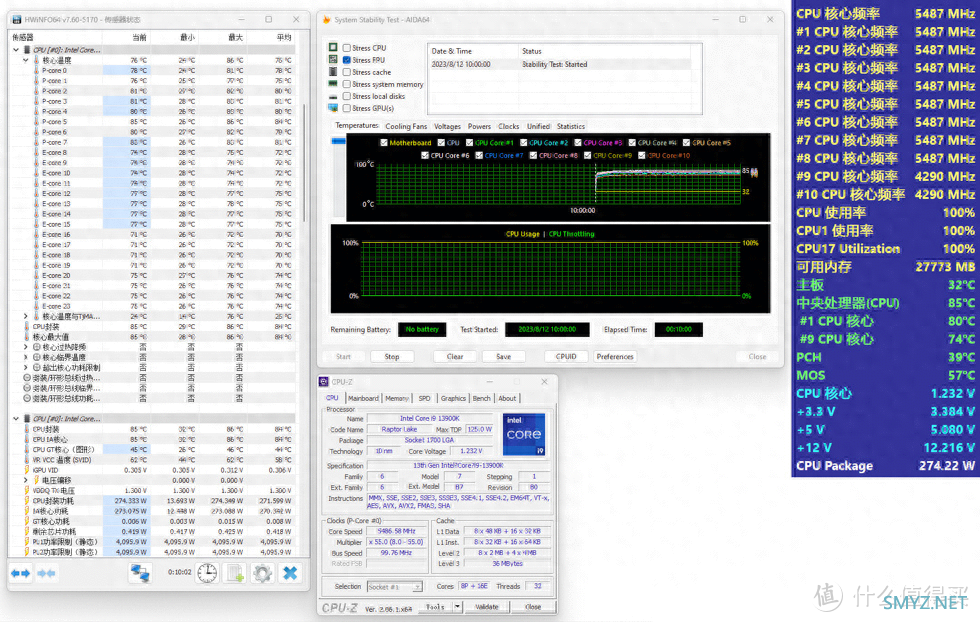Uncheck the CPU Core #10 graph checkbox
The height and width of the screenshot is (622, 980).
coord(642,155)
